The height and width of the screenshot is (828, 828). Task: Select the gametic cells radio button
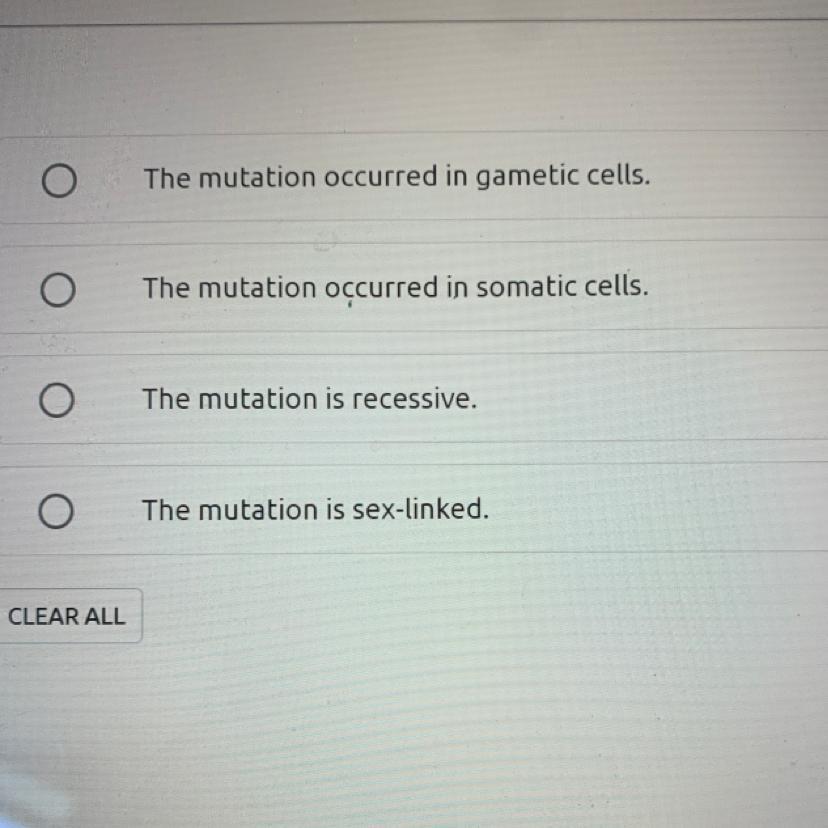point(58,181)
